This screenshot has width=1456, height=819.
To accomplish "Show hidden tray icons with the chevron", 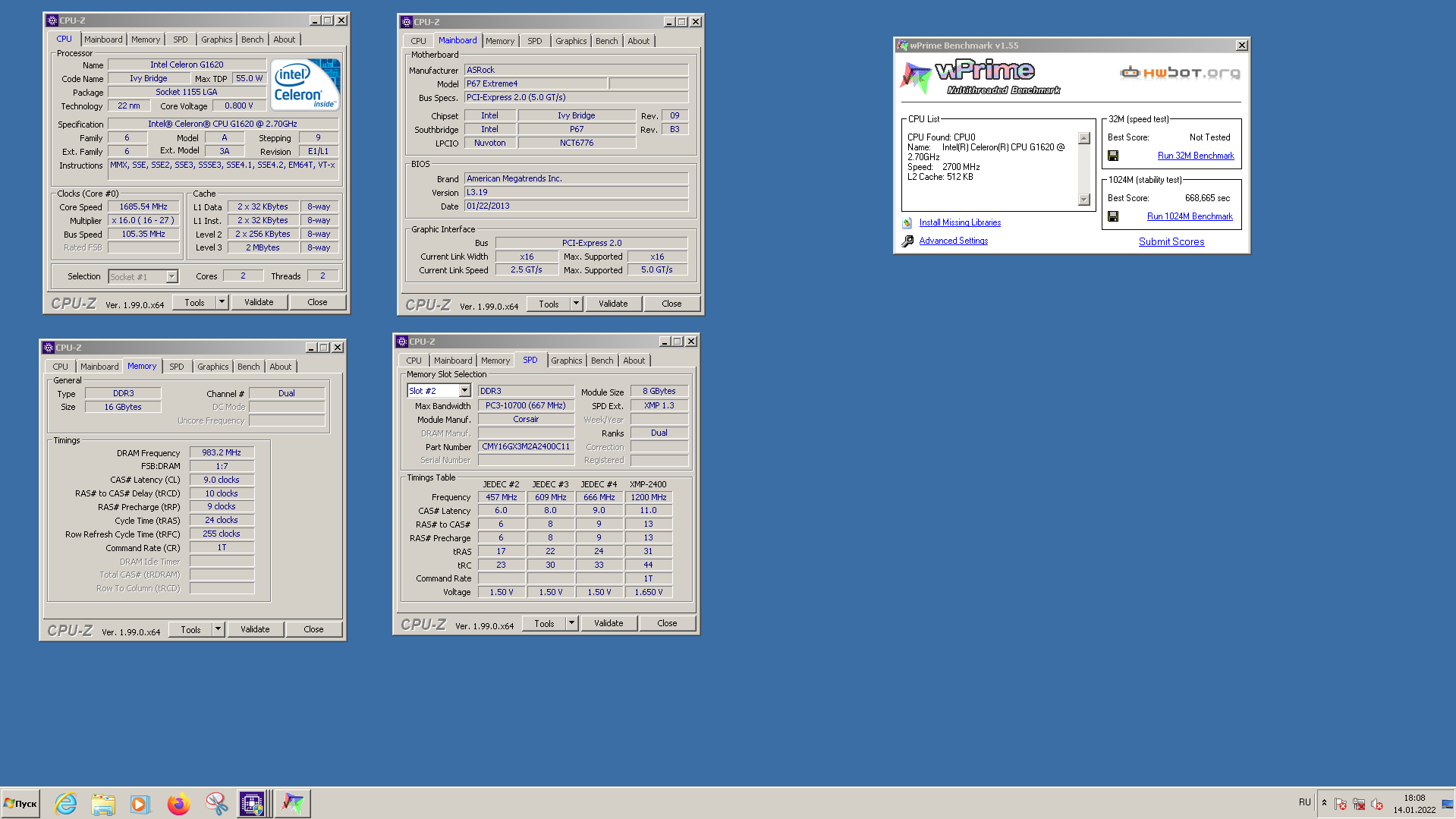I will [1325, 803].
